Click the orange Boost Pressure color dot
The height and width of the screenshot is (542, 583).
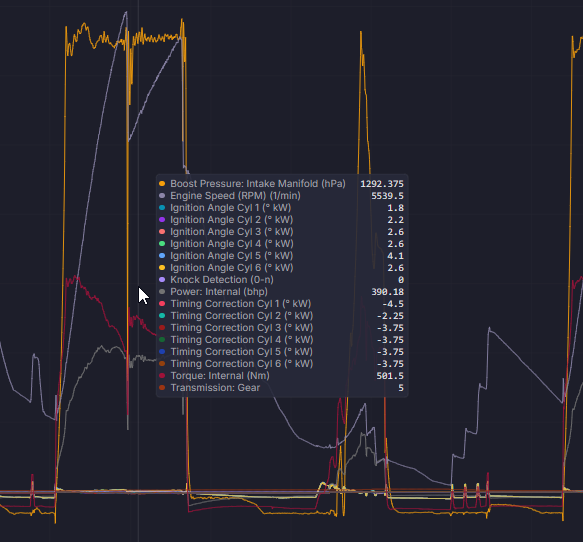162,184
